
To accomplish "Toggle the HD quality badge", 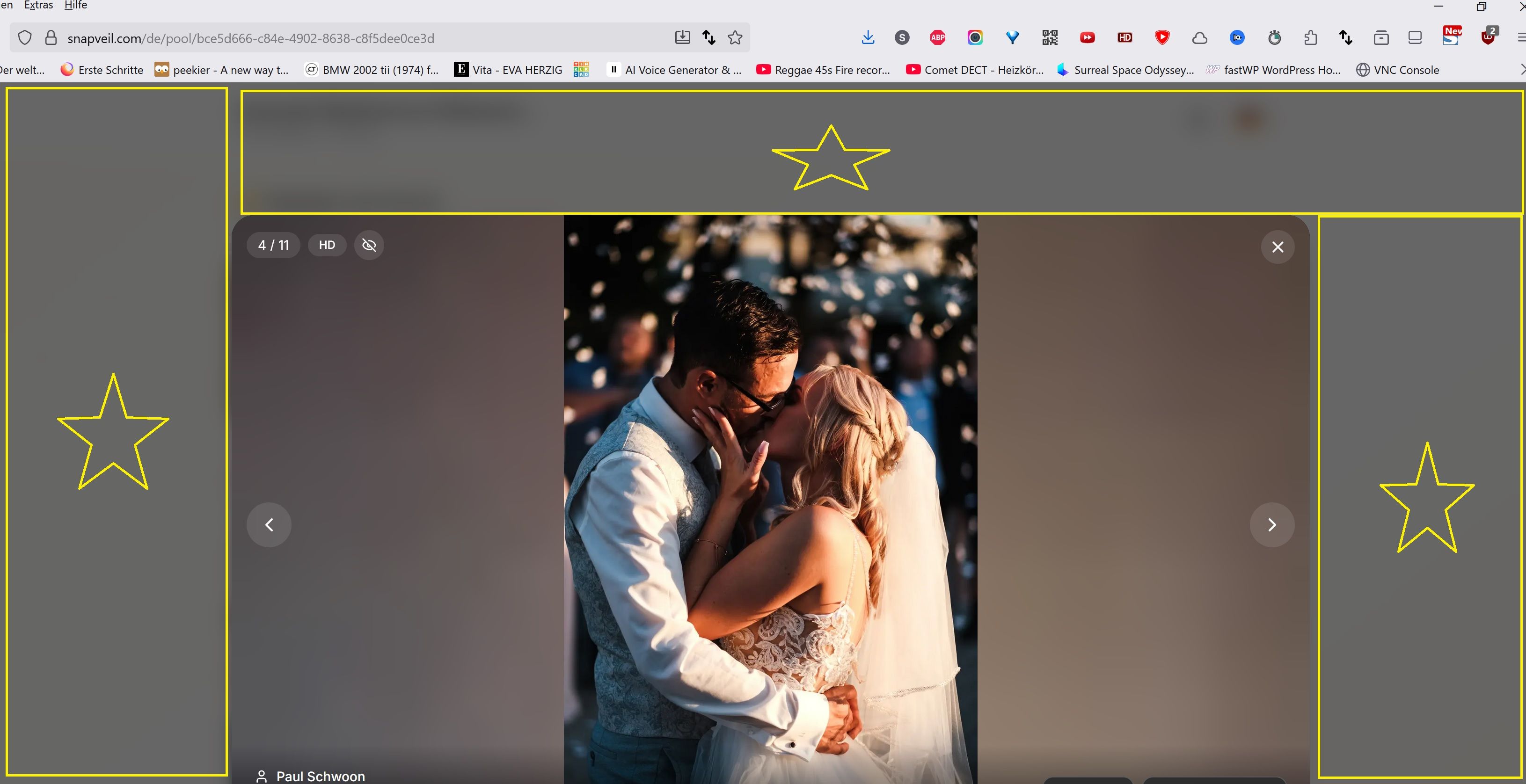I will coord(327,245).
